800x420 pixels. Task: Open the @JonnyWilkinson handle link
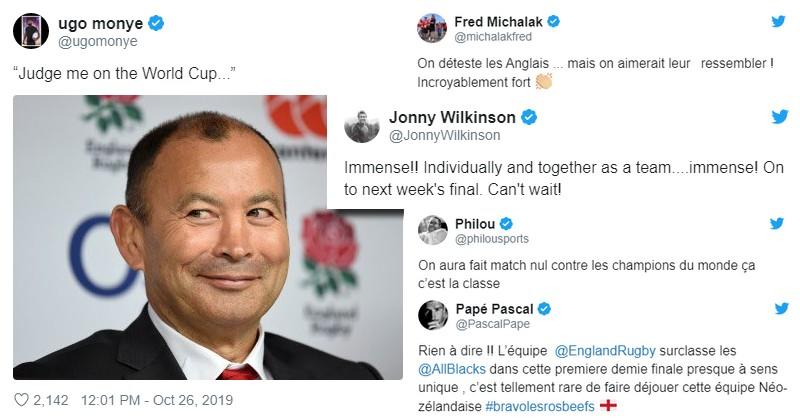pos(438,136)
